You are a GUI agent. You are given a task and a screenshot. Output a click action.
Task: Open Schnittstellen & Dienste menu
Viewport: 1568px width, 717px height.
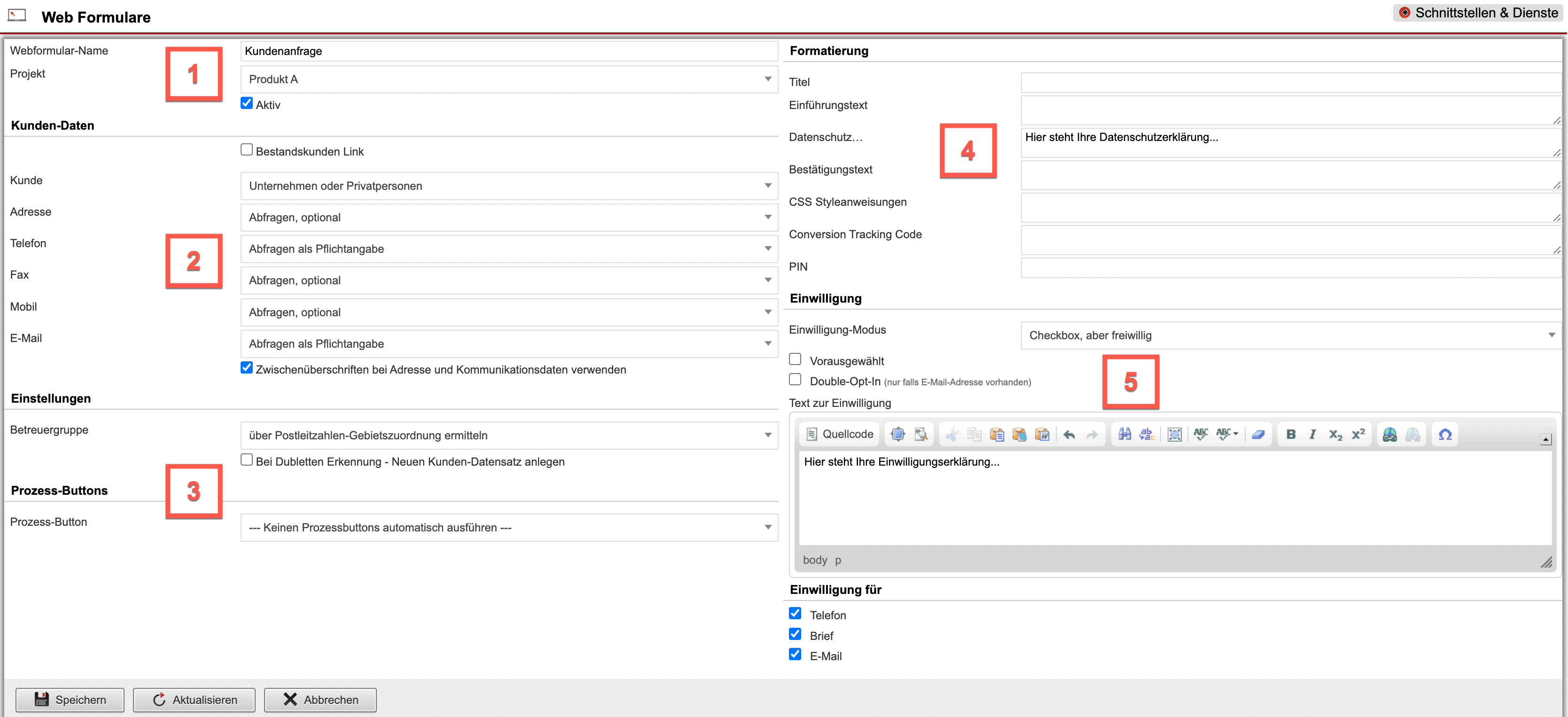coord(1478,13)
